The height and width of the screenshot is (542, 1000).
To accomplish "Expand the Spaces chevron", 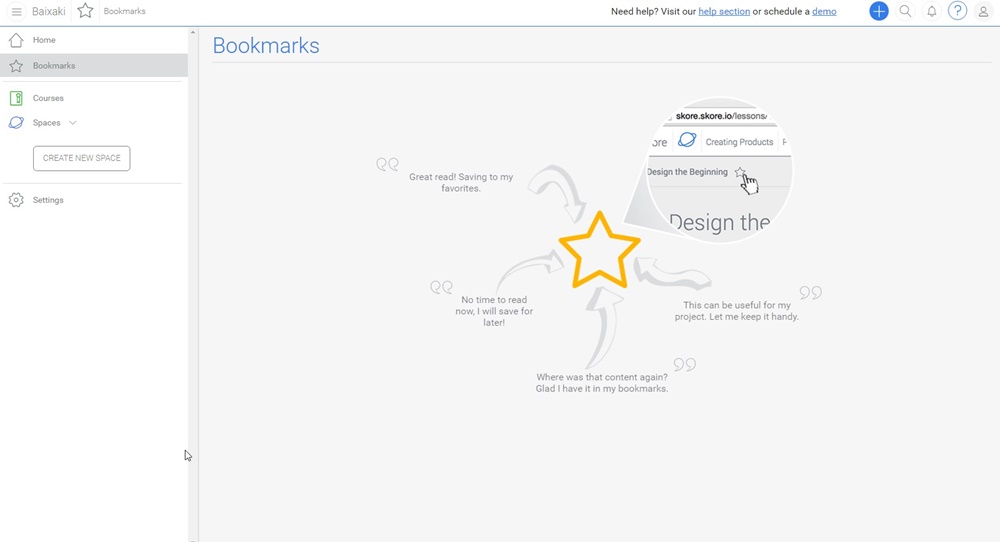I will pyautogui.click(x=72, y=123).
